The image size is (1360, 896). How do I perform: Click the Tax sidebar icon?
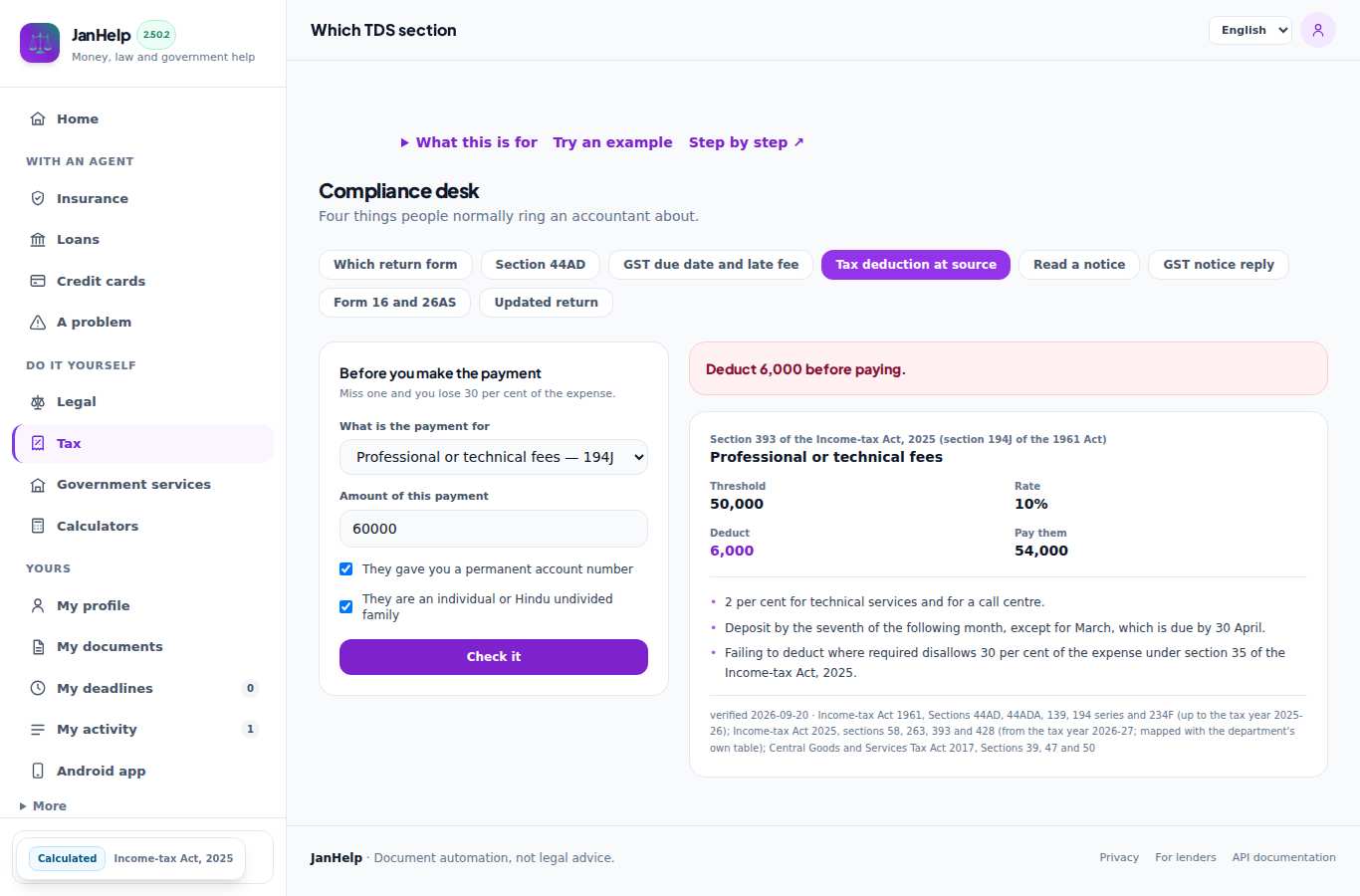click(x=38, y=443)
